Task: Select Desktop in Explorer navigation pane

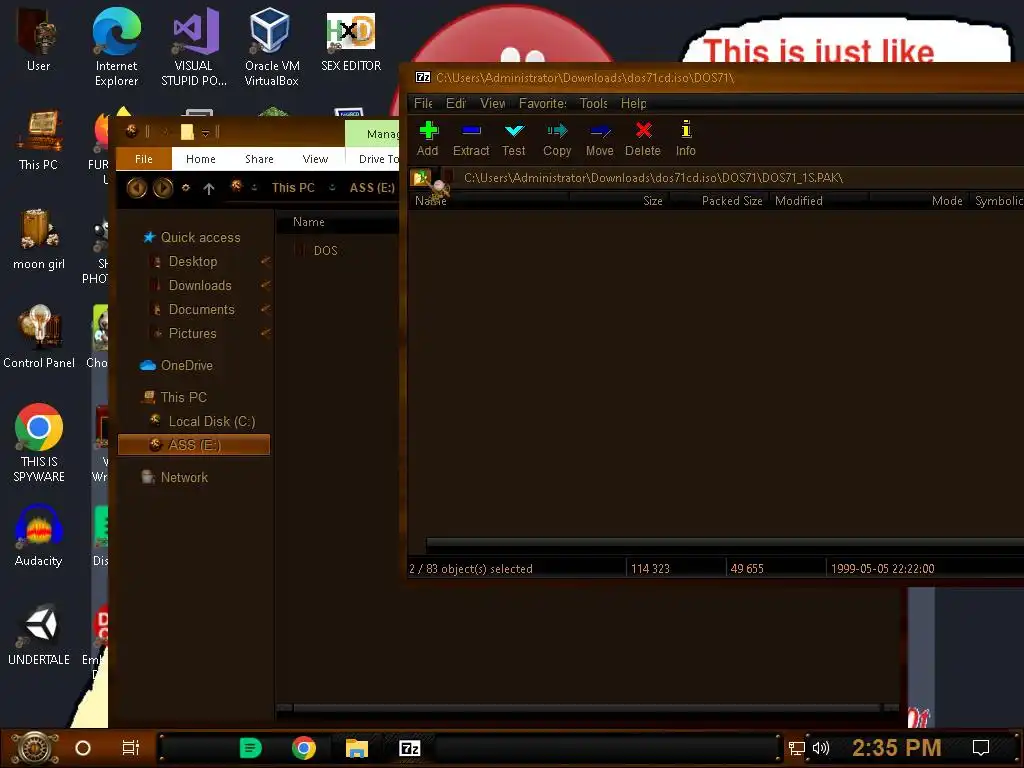Action: (x=193, y=262)
